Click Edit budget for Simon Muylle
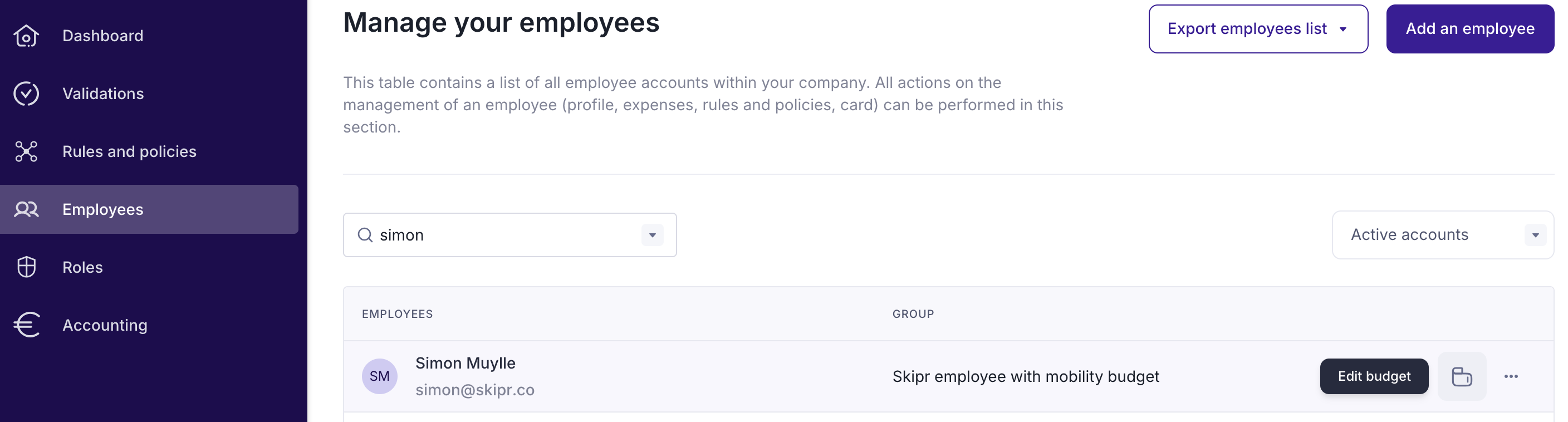Image resolution: width=1568 pixels, height=422 pixels. coord(1374,376)
